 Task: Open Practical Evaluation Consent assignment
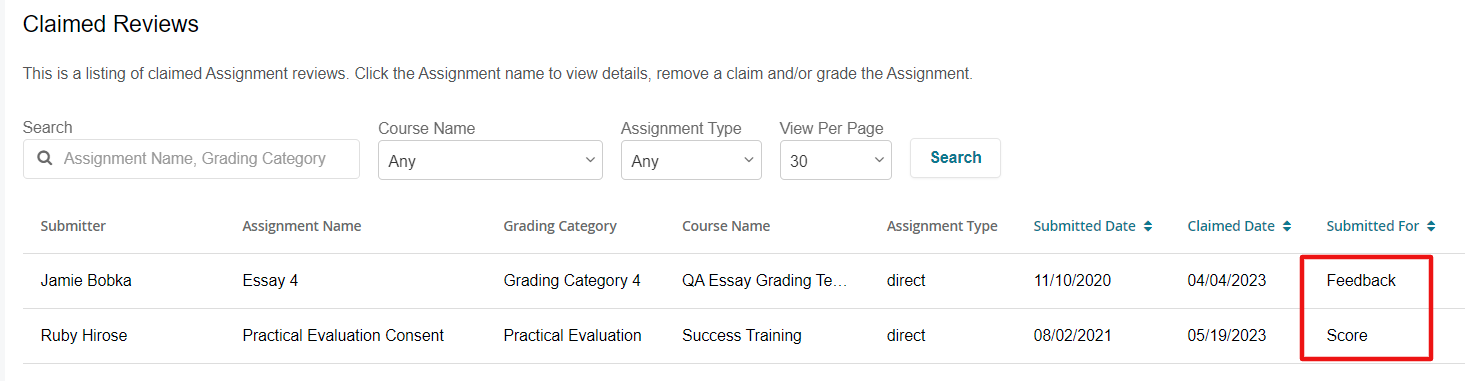pos(343,336)
